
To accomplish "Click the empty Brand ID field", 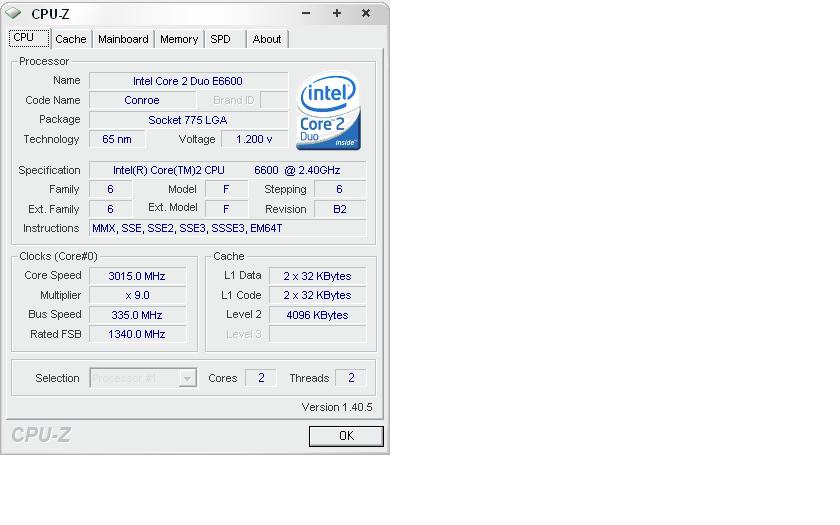I will tap(274, 100).
